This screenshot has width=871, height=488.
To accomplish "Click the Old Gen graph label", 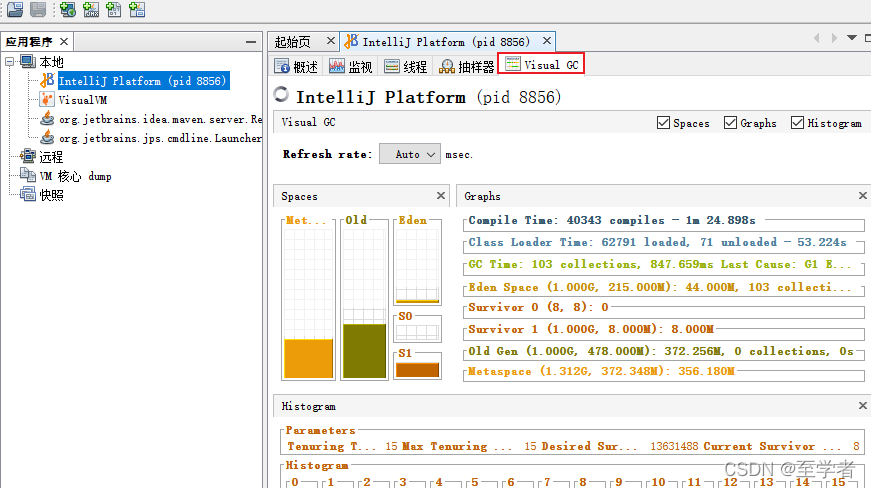I will 661,351.
